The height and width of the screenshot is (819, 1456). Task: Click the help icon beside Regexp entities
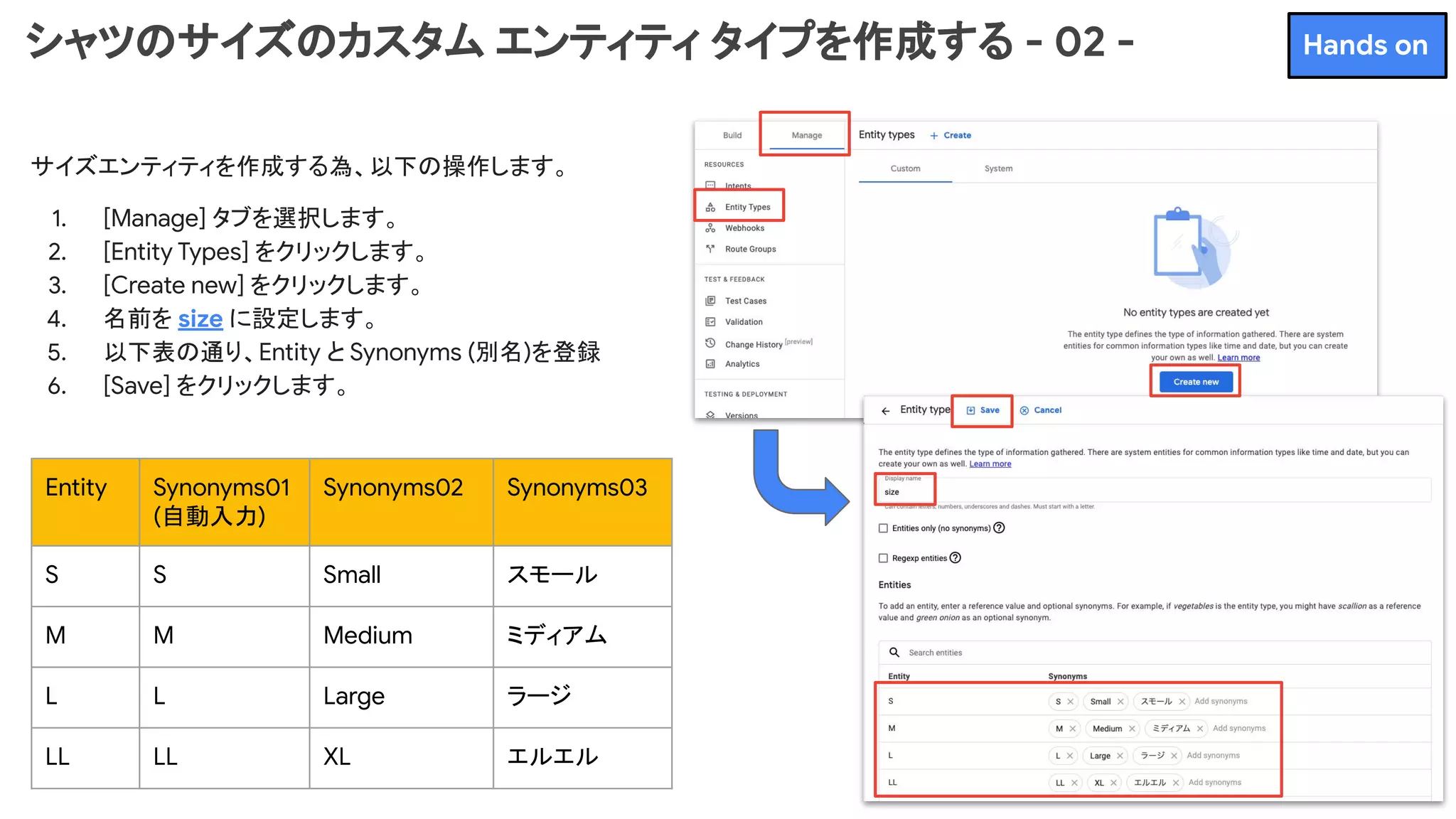coord(955,558)
